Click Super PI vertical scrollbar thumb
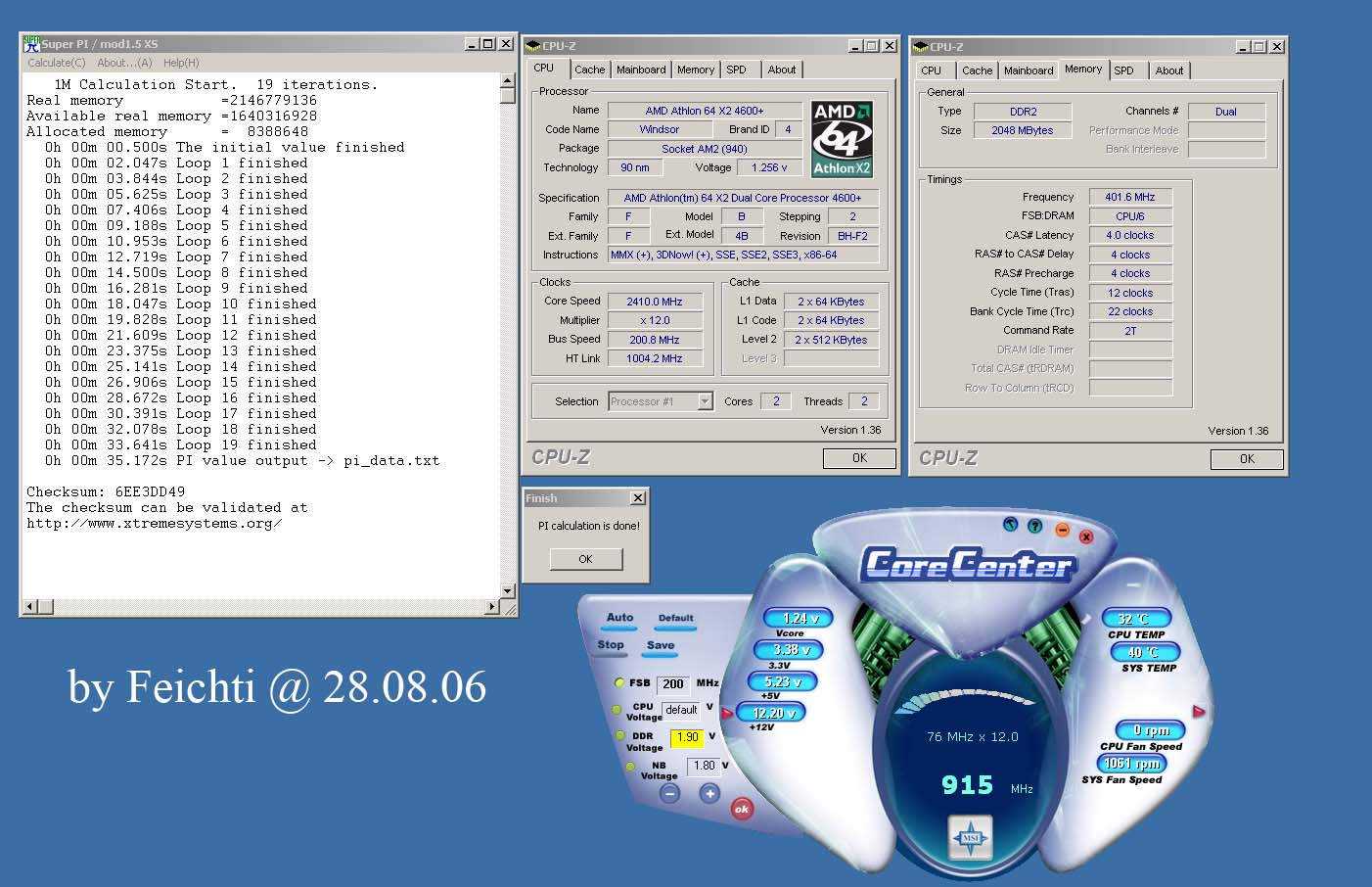 pos(507,96)
